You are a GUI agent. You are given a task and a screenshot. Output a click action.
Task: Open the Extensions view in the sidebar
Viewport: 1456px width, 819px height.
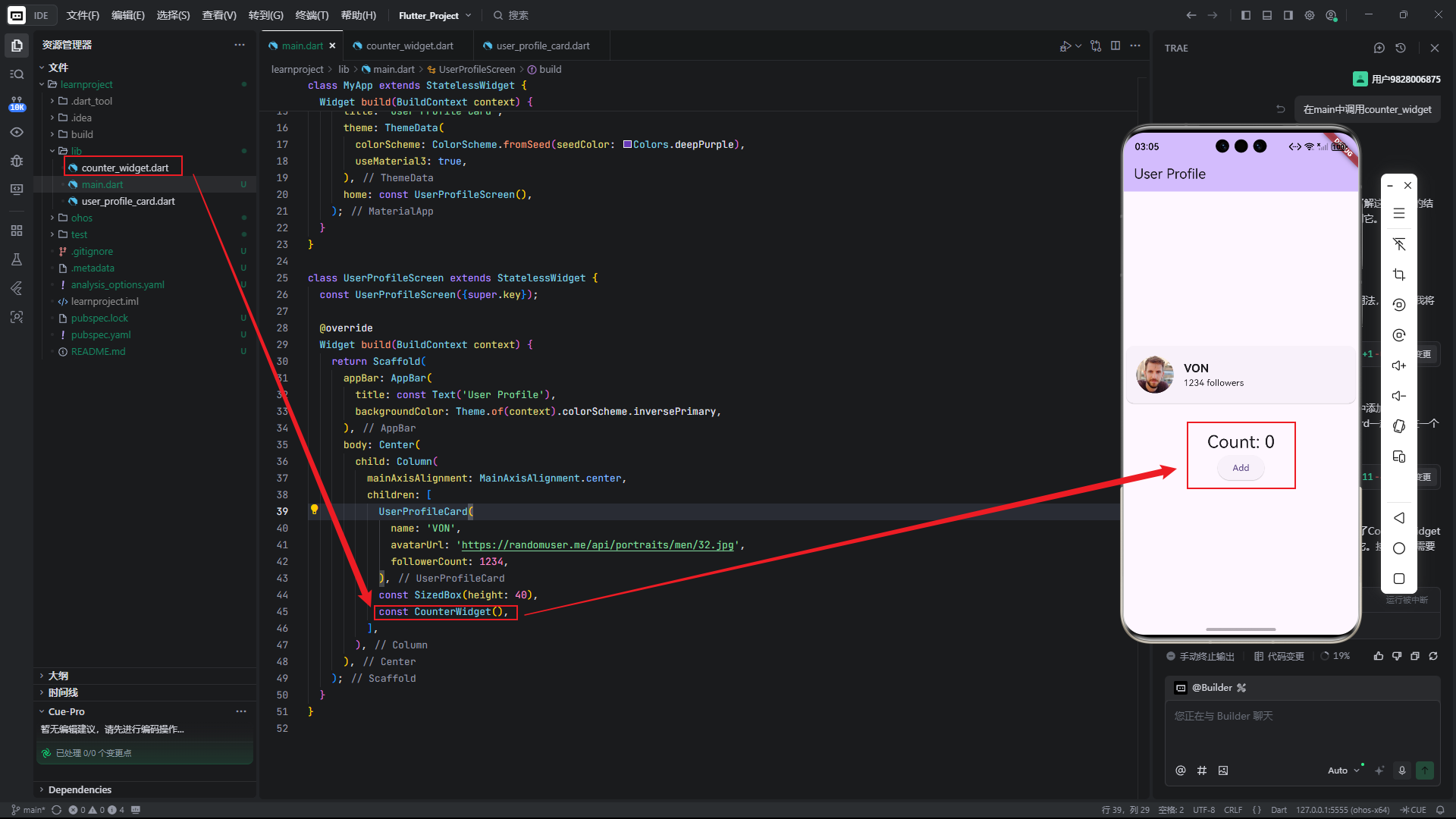click(17, 231)
